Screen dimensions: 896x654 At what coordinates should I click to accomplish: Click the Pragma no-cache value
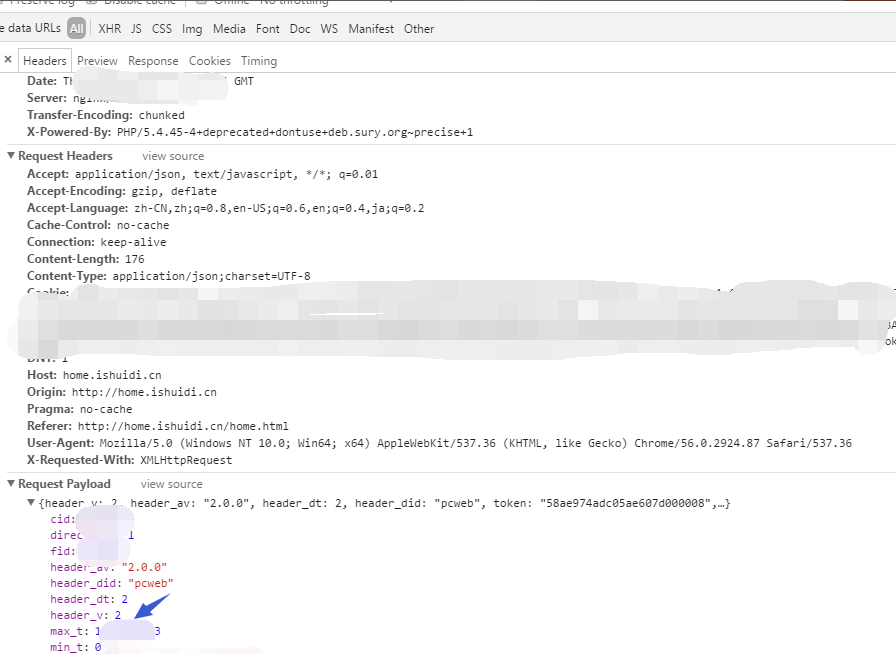tap(106, 409)
